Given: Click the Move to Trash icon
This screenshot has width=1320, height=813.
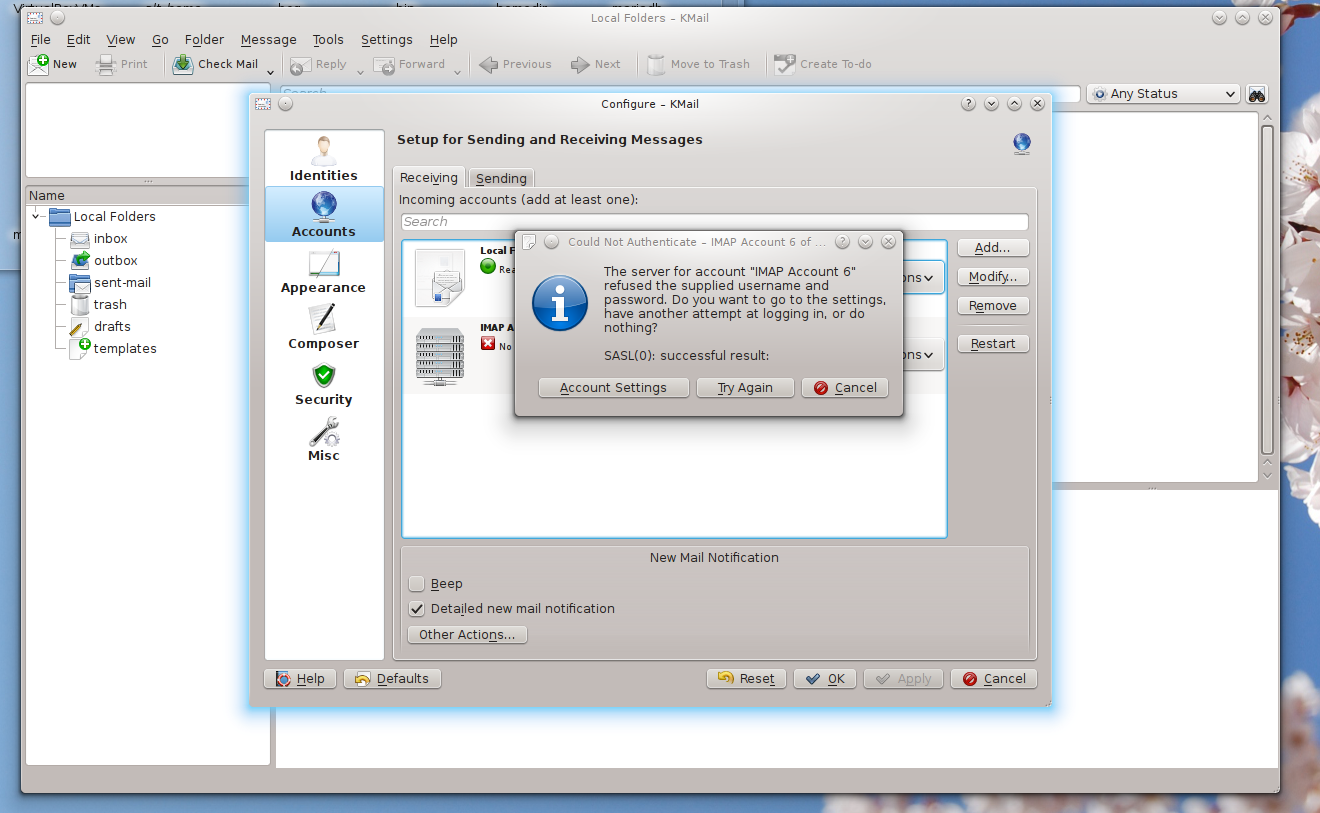Looking at the screenshot, I should click(656, 64).
